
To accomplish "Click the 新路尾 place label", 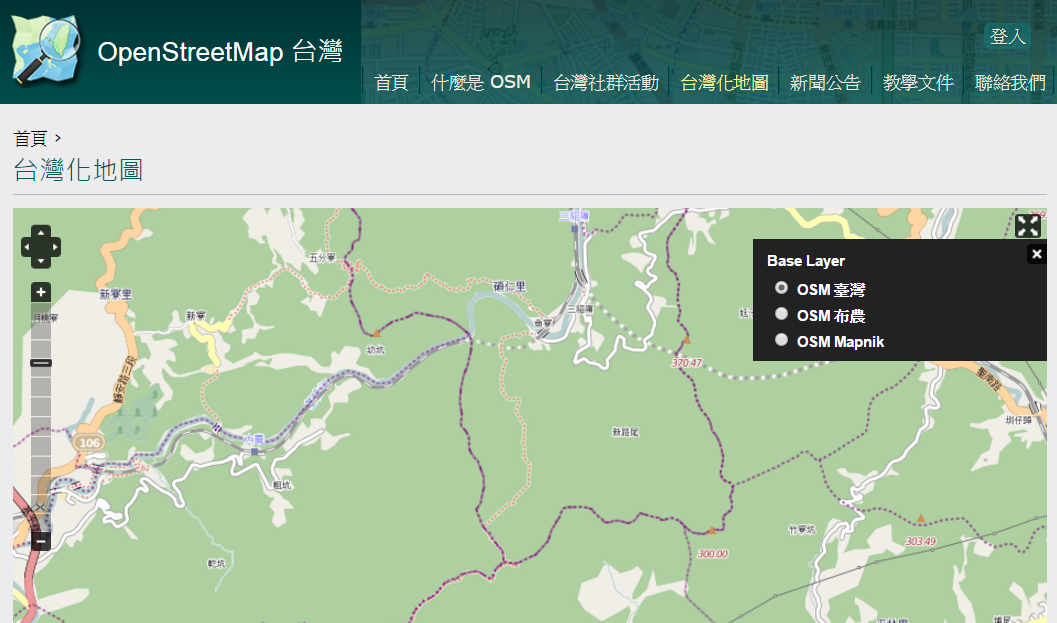I will pyautogui.click(x=625, y=432).
